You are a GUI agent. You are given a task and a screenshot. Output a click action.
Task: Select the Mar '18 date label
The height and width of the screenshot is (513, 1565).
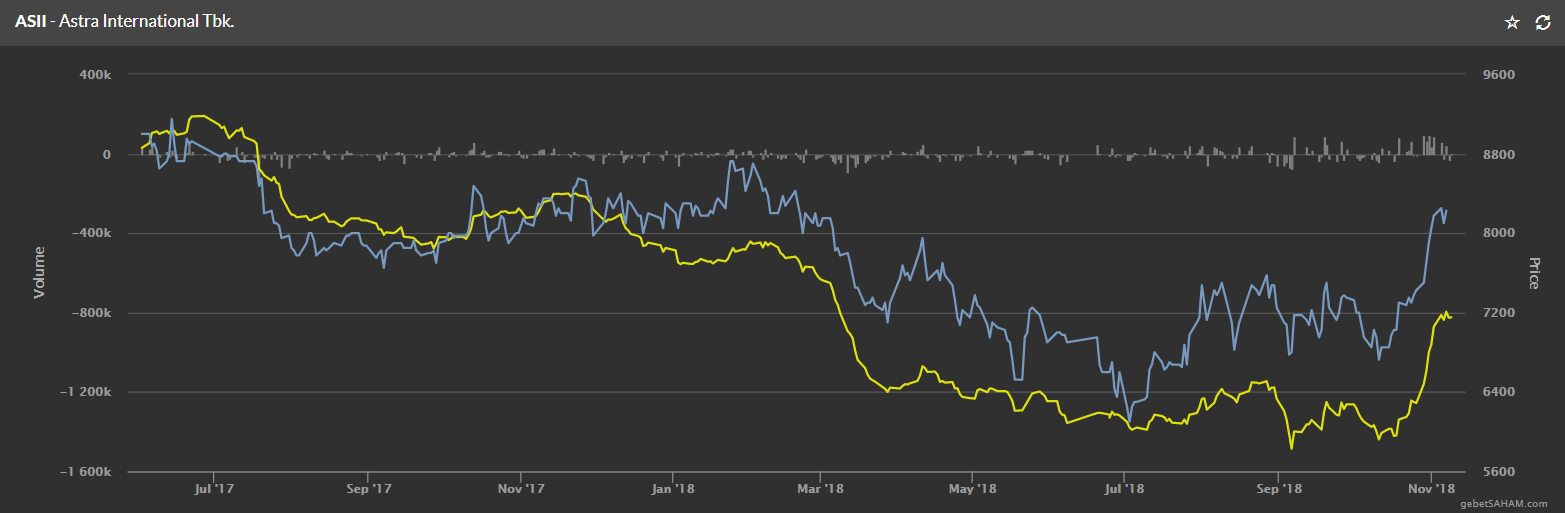pyautogui.click(x=820, y=489)
